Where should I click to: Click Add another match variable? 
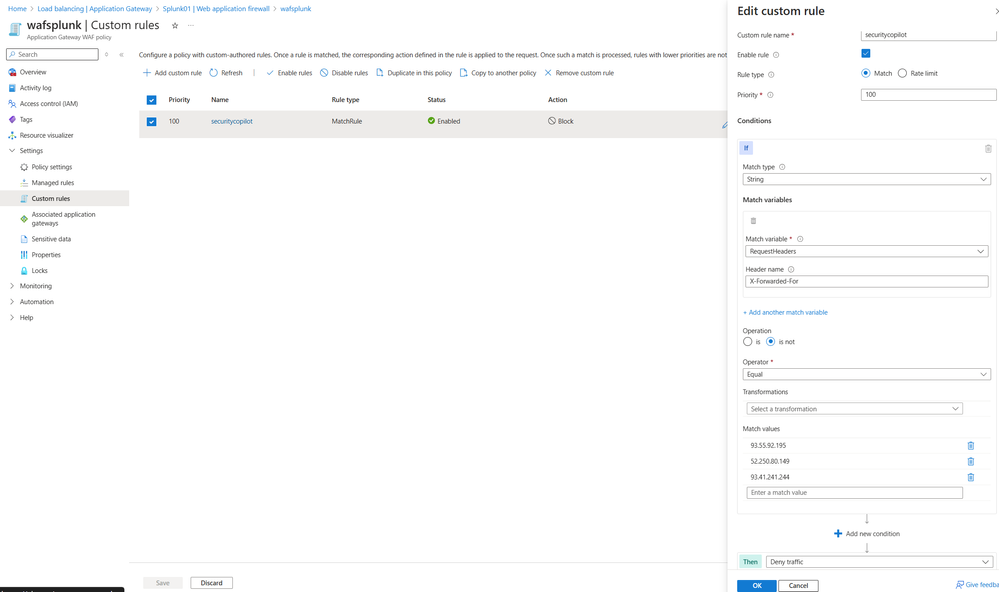(786, 312)
